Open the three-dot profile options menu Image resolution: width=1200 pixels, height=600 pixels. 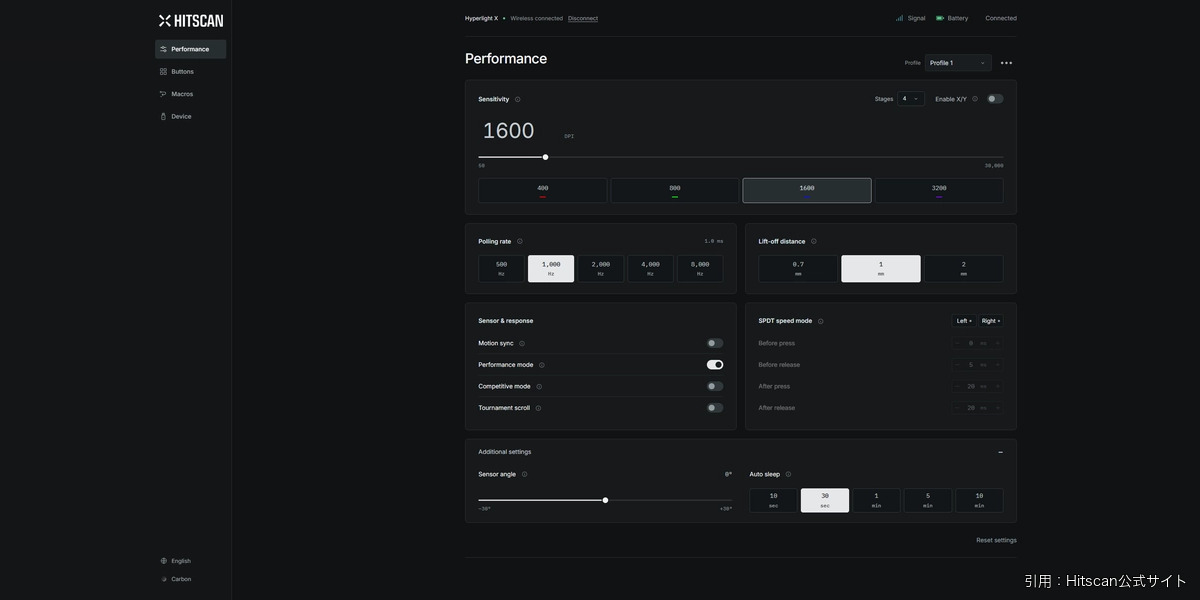coord(1006,63)
